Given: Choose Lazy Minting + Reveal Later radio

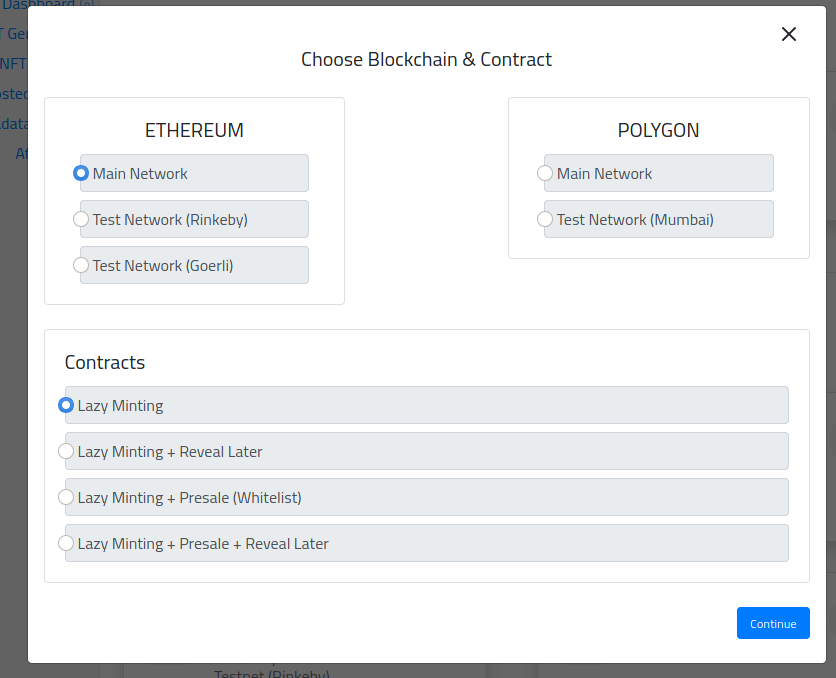Looking at the screenshot, I should [66, 451].
